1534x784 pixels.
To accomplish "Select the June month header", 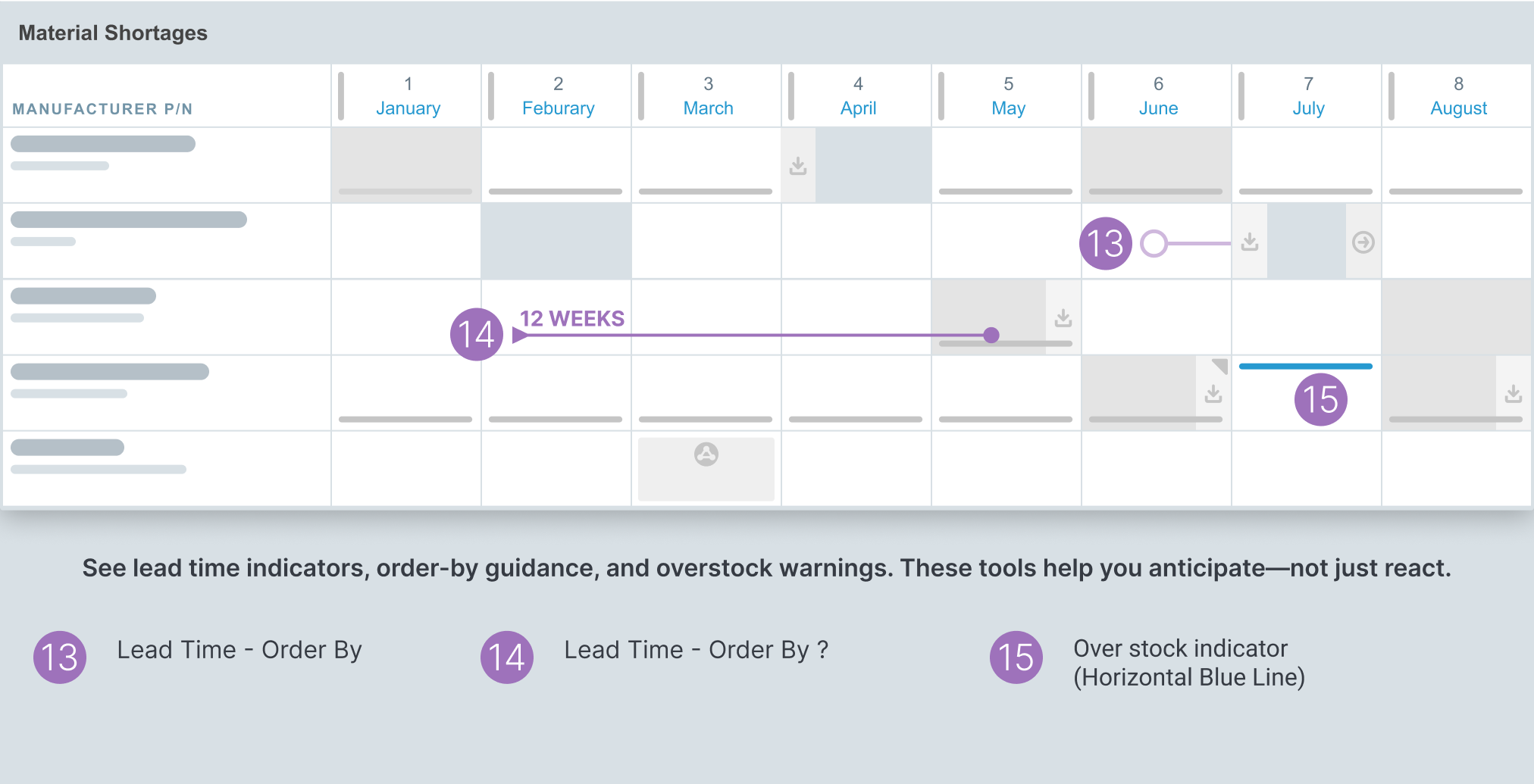I will pos(1158,97).
